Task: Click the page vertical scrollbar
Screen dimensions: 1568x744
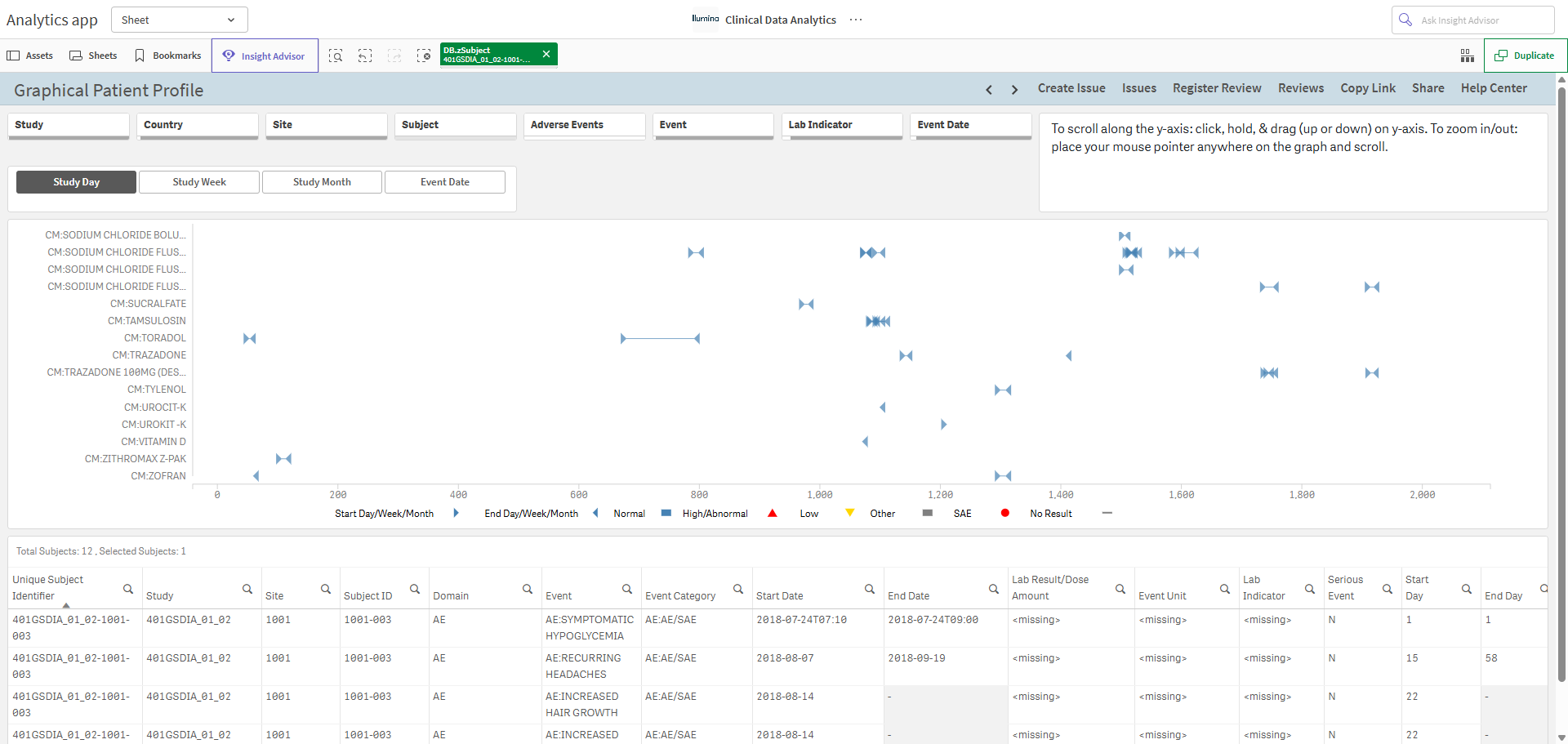Action: tap(1561, 384)
